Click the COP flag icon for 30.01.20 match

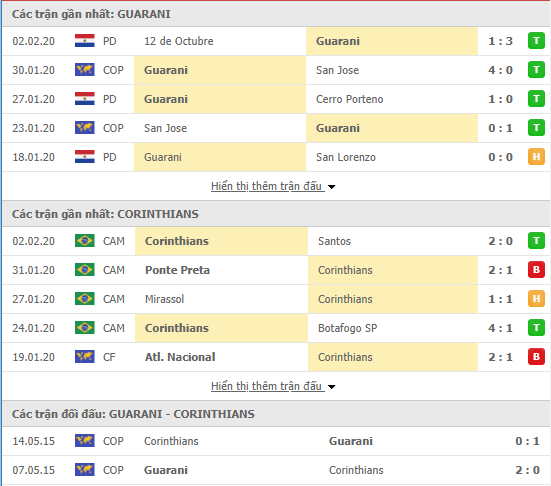tap(85, 70)
